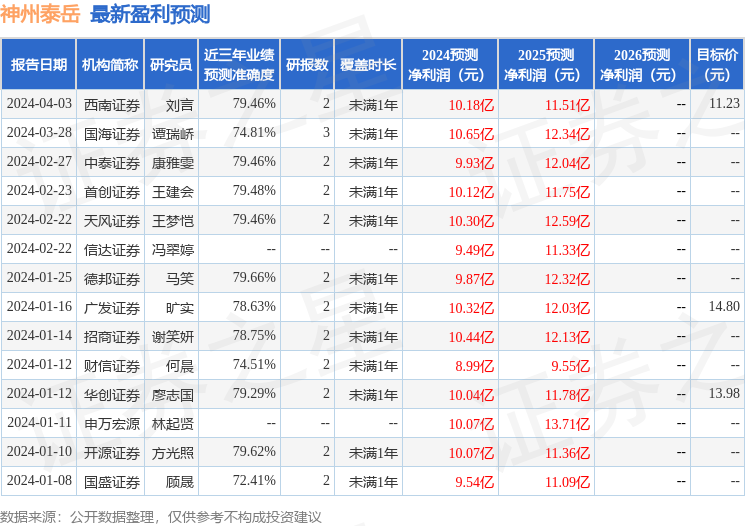Select the 广发证券 institution cell
The width and height of the screenshot is (745, 526).
pyautogui.click(x=112, y=308)
